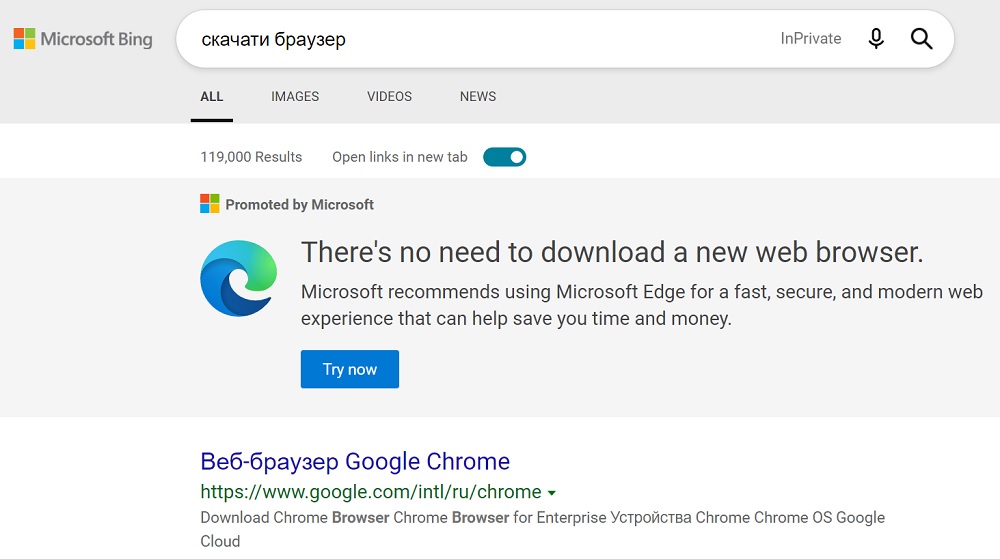Viewport: 1000px width, 559px height.
Task: Follow the https://www.google.com/intl/ru/chrome URL link
Action: tap(371, 492)
